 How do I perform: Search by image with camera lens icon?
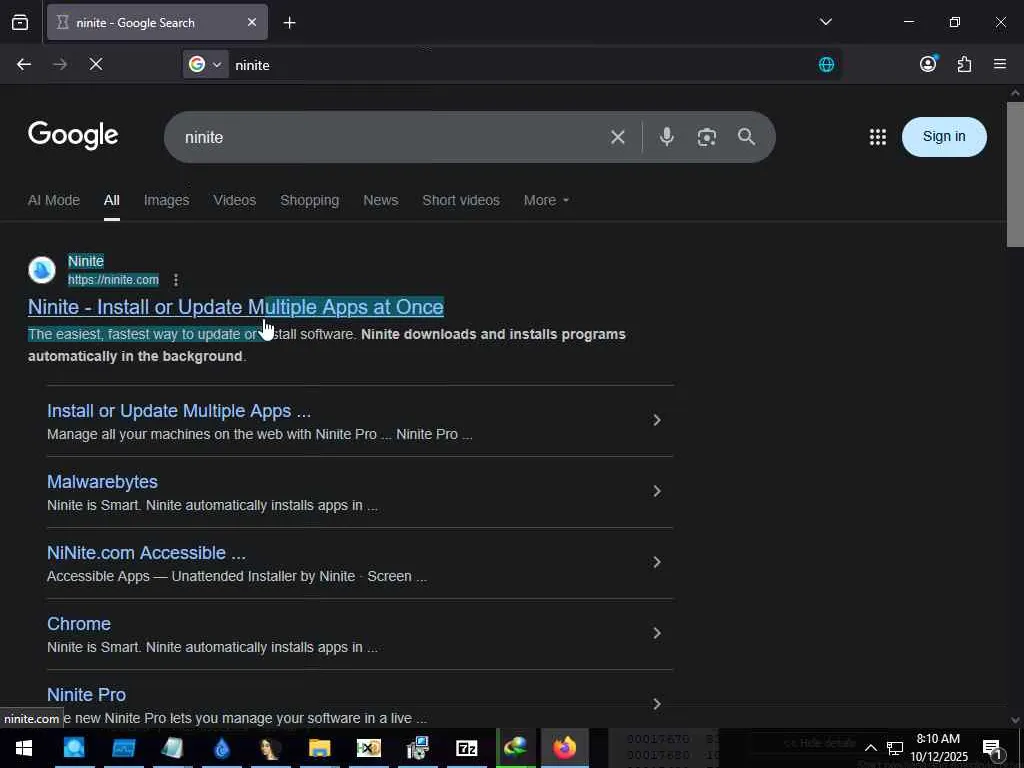(x=707, y=137)
